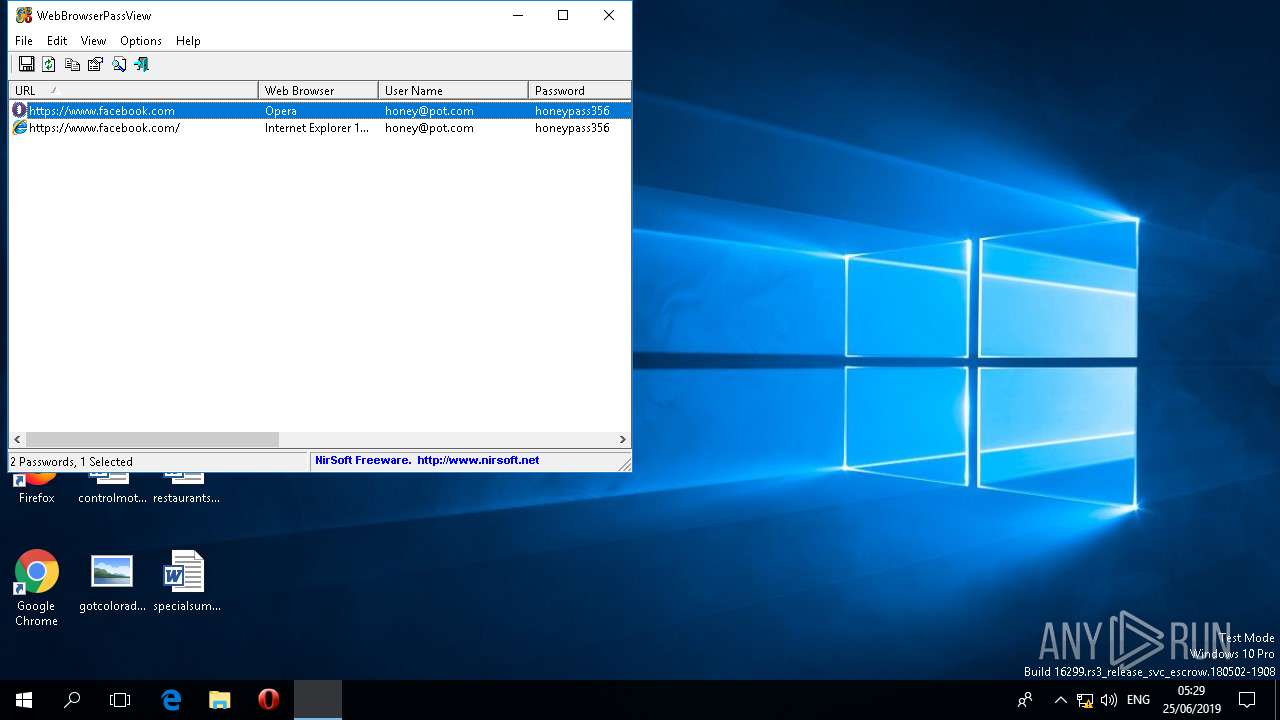This screenshot has width=1280, height=720.
Task: Click honeypass356 in the Internet Explorer row
Action: [x=572, y=128]
